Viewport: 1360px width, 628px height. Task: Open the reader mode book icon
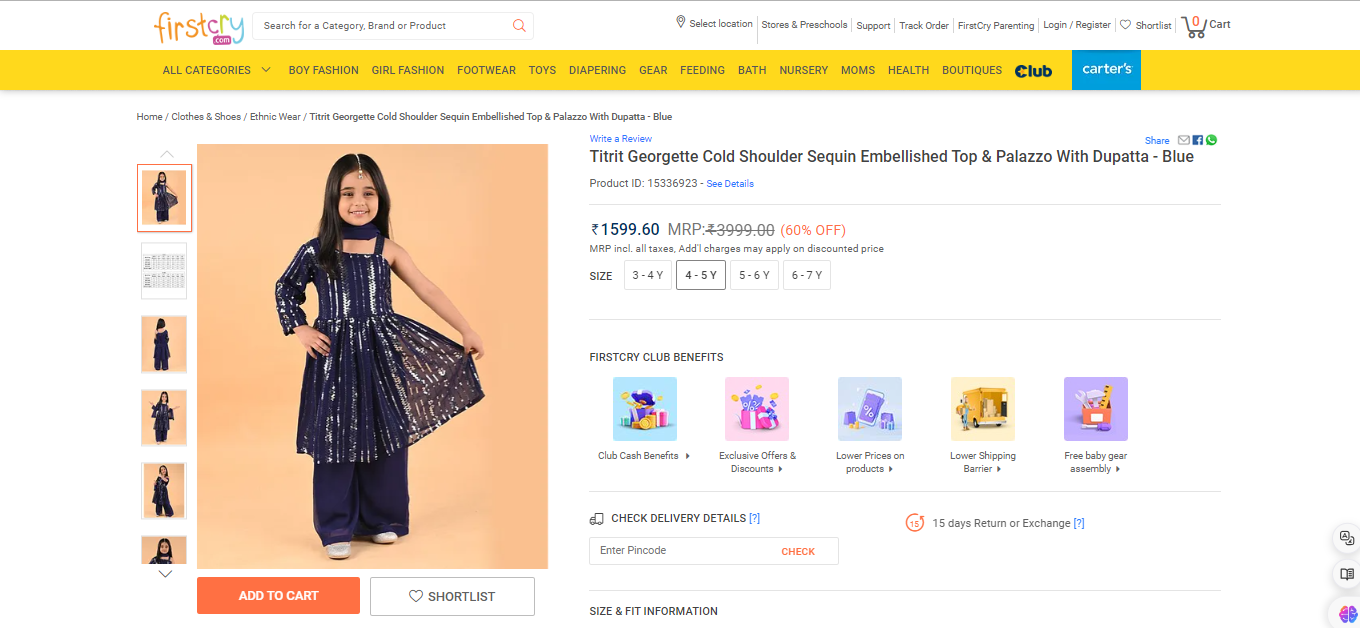click(1346, 574)
